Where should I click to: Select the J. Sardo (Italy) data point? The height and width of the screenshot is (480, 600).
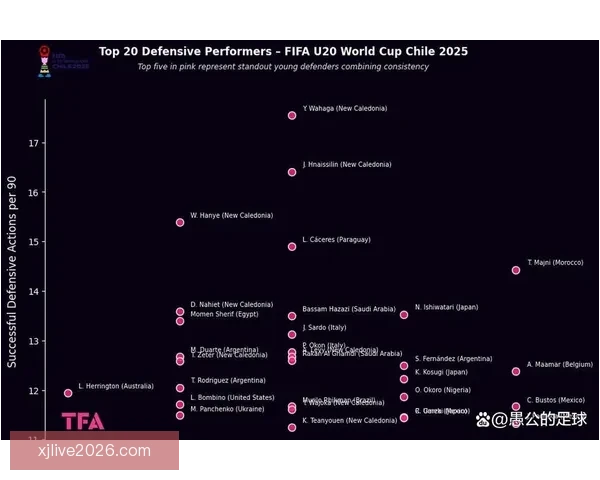pyautogui.click(x=292, y=334)
